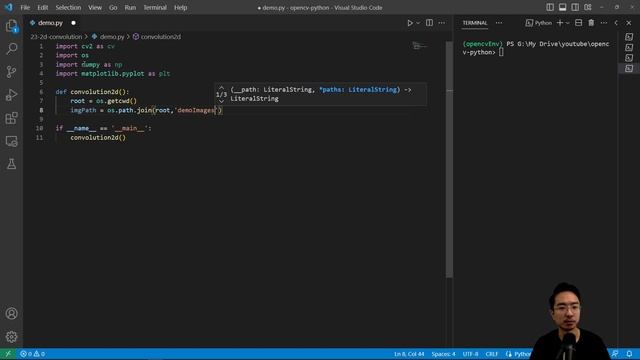Viewport: 640px width, 360px height.
Task: Show previous signature with up chevron
Action: (x=221, y=88)
